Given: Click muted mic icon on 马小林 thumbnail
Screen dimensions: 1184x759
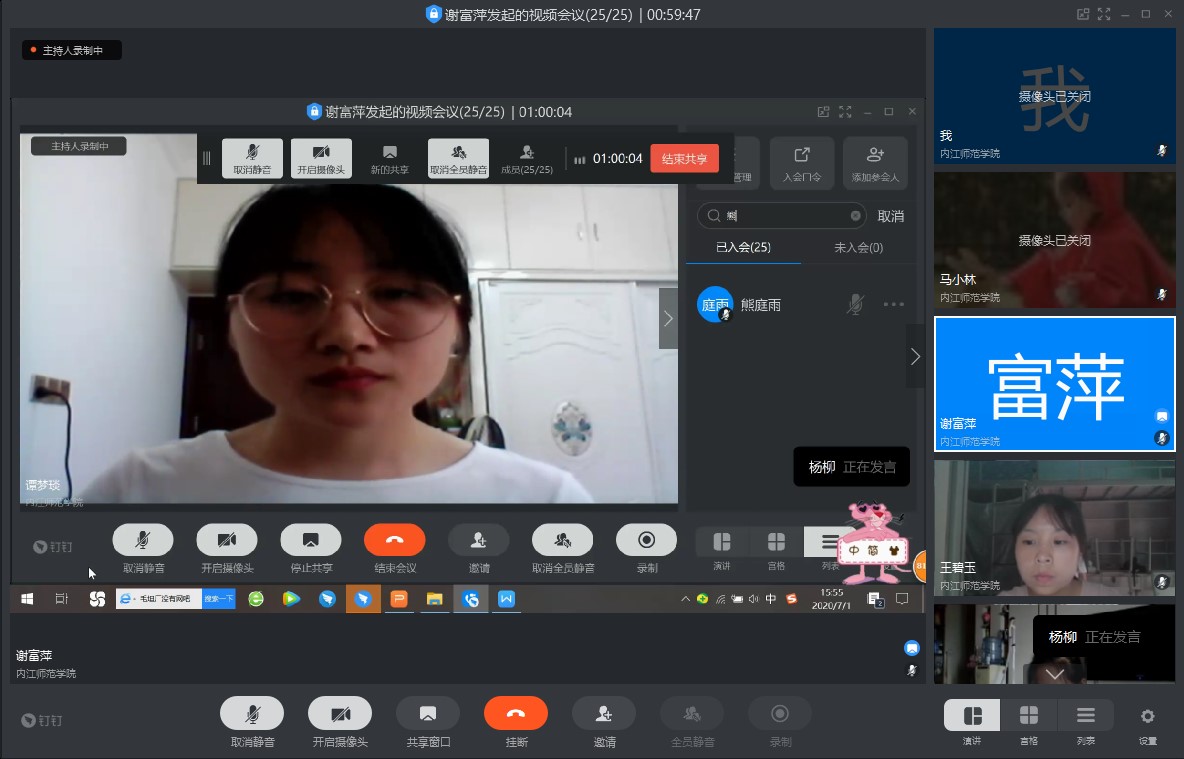Looking at the screenshot, I should 1162,294.
